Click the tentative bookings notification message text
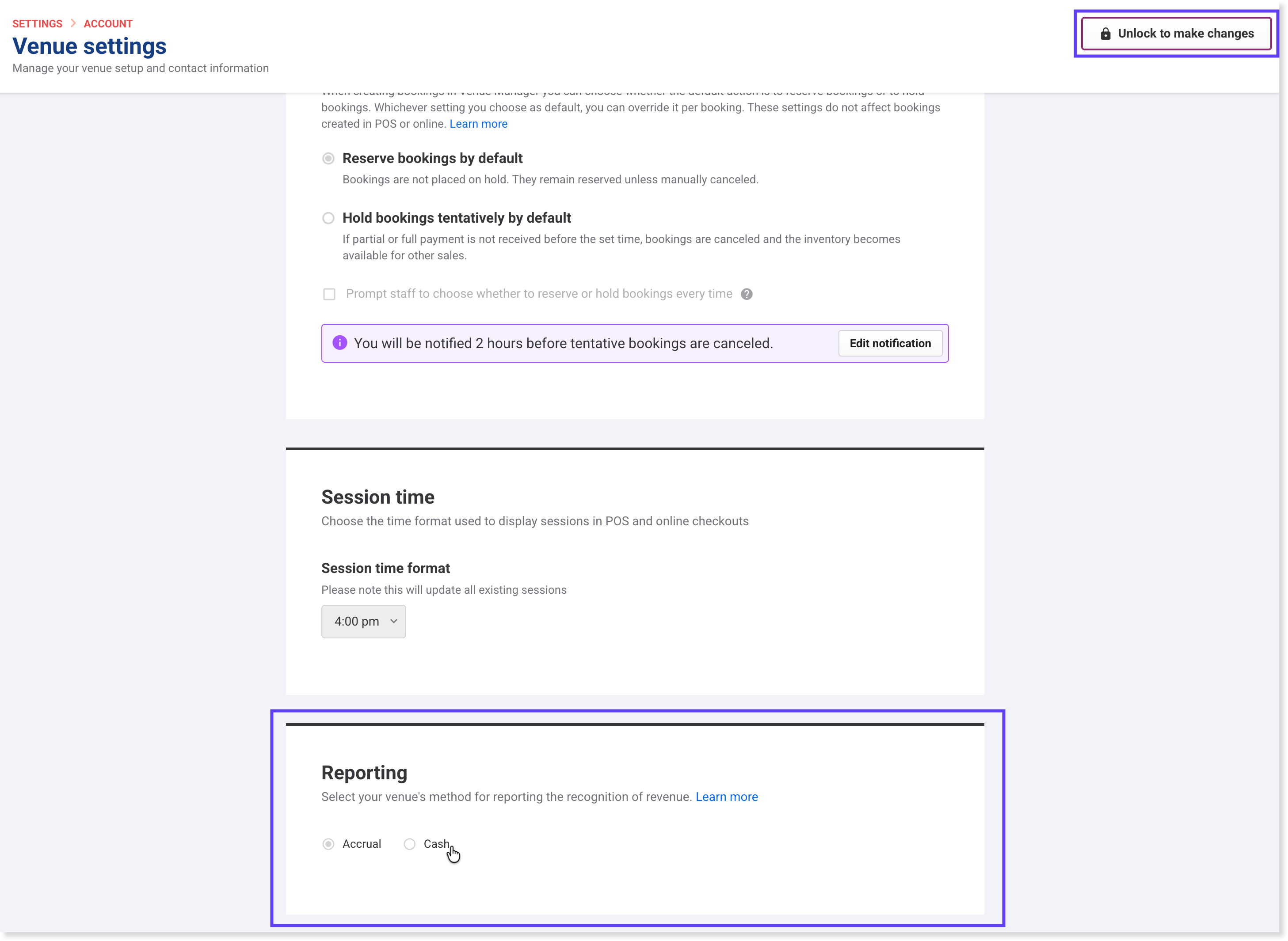 pos(563,343)
